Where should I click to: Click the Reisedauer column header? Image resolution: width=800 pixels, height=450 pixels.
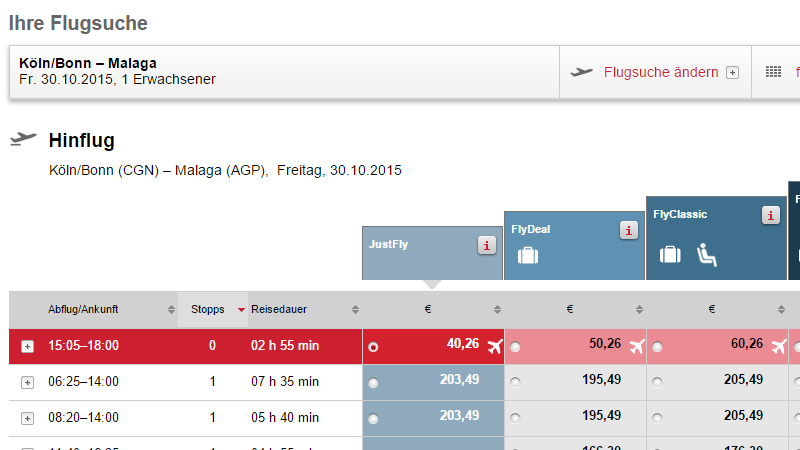279,309
